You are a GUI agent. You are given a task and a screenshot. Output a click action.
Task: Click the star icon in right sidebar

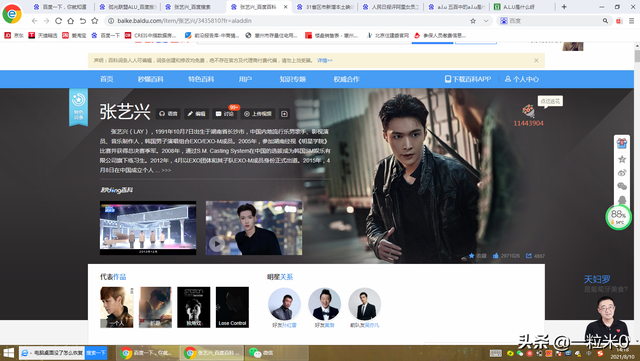pyautogui.click(x=622, y=159)
